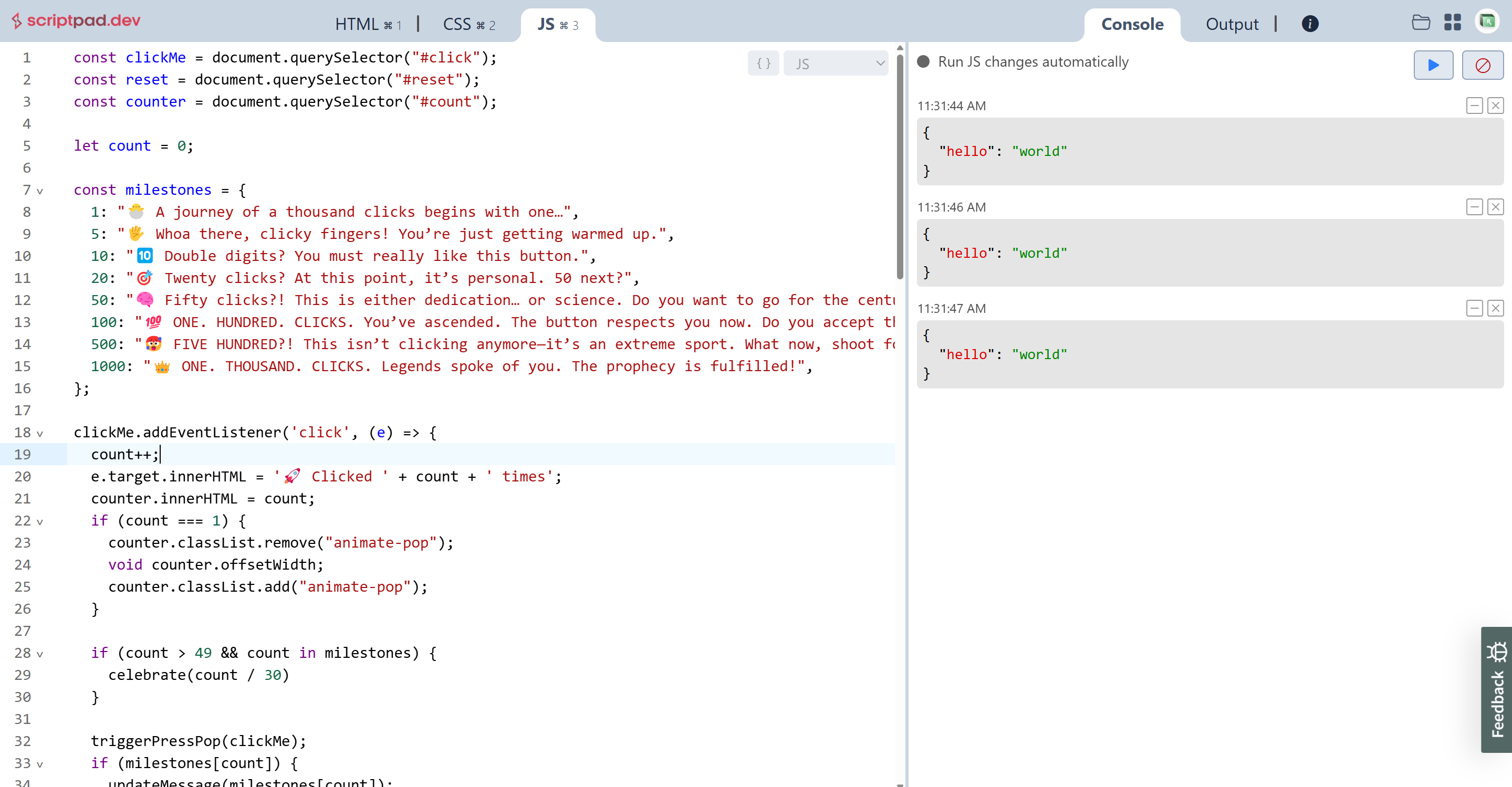1512x787 pixels.
Task: Switch to the HTML tab
Action: 368,24
